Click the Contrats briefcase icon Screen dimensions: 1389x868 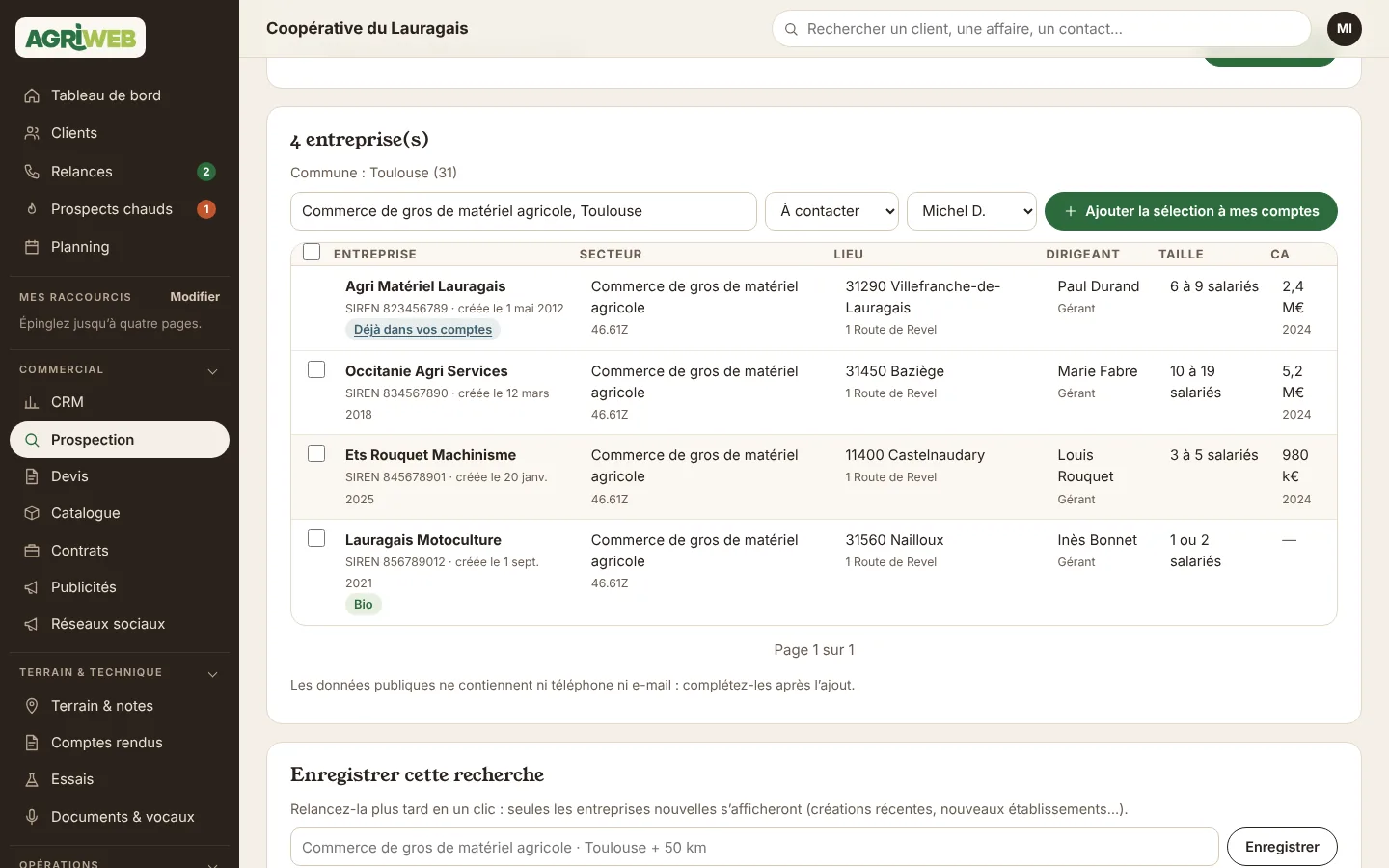[32, 551]
